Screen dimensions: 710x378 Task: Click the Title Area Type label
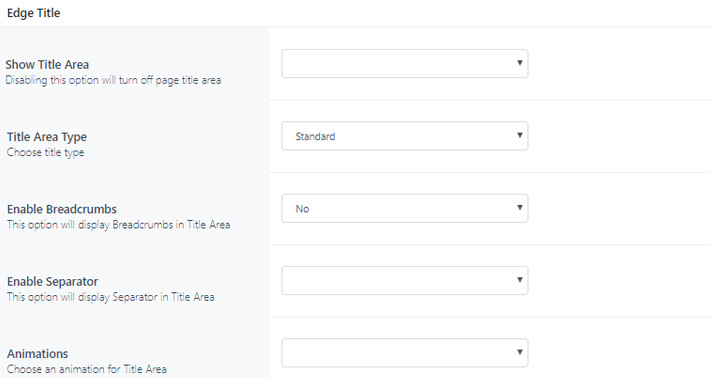47,137
